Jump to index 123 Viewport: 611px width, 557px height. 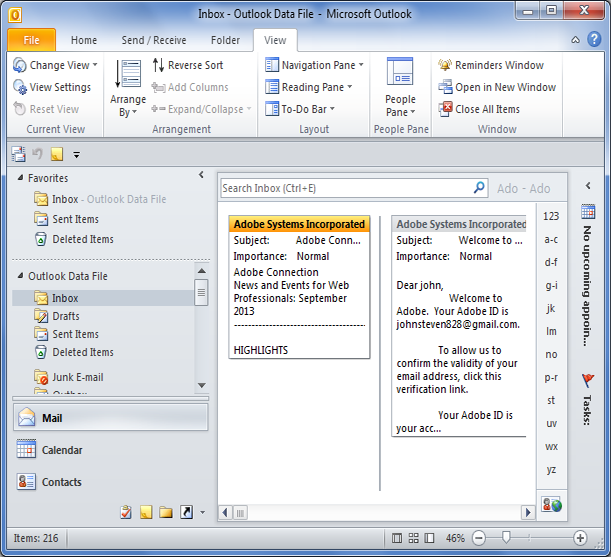pos(551,216)
